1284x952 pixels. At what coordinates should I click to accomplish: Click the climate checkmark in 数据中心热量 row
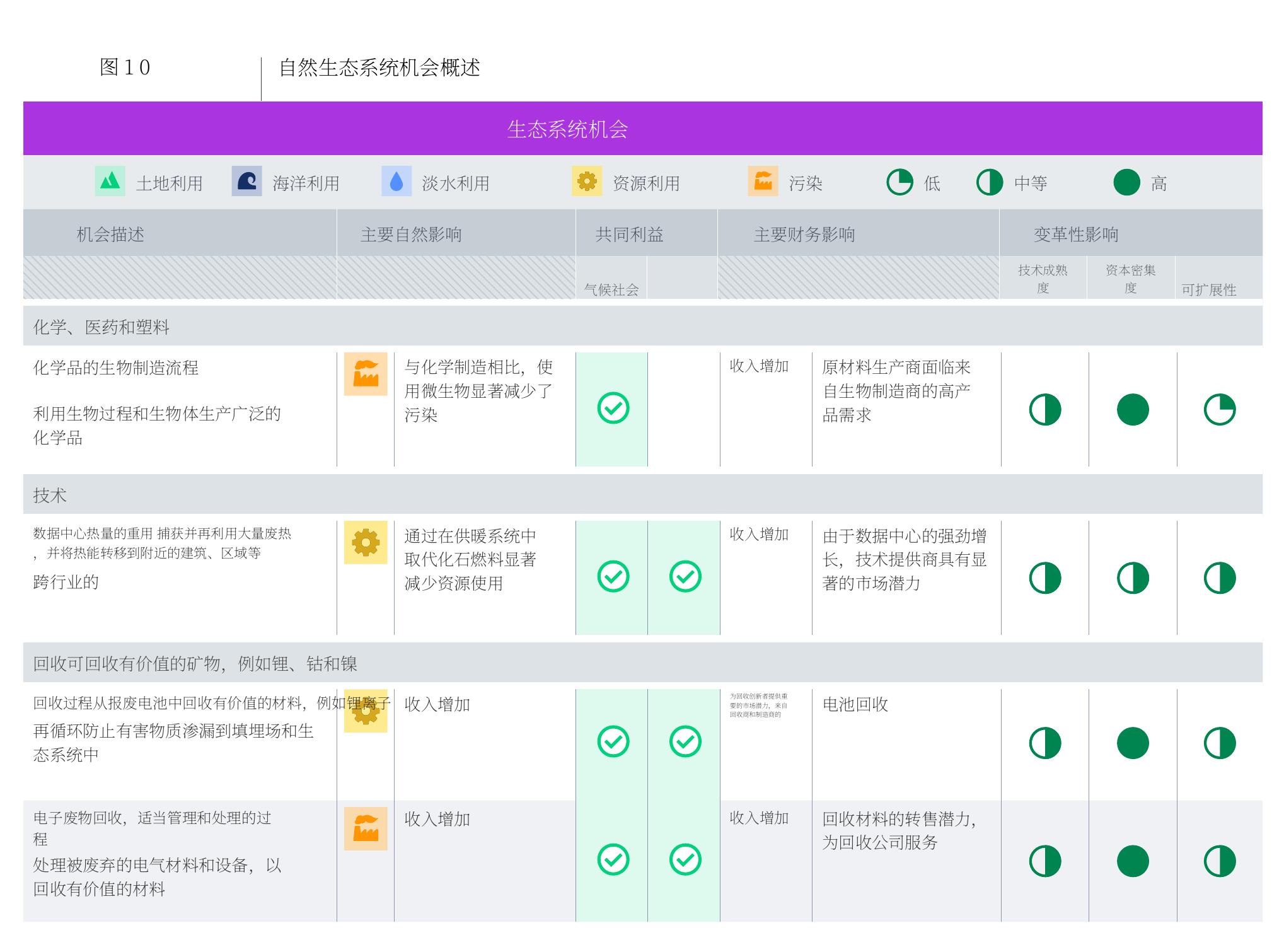tap(613, 576)
